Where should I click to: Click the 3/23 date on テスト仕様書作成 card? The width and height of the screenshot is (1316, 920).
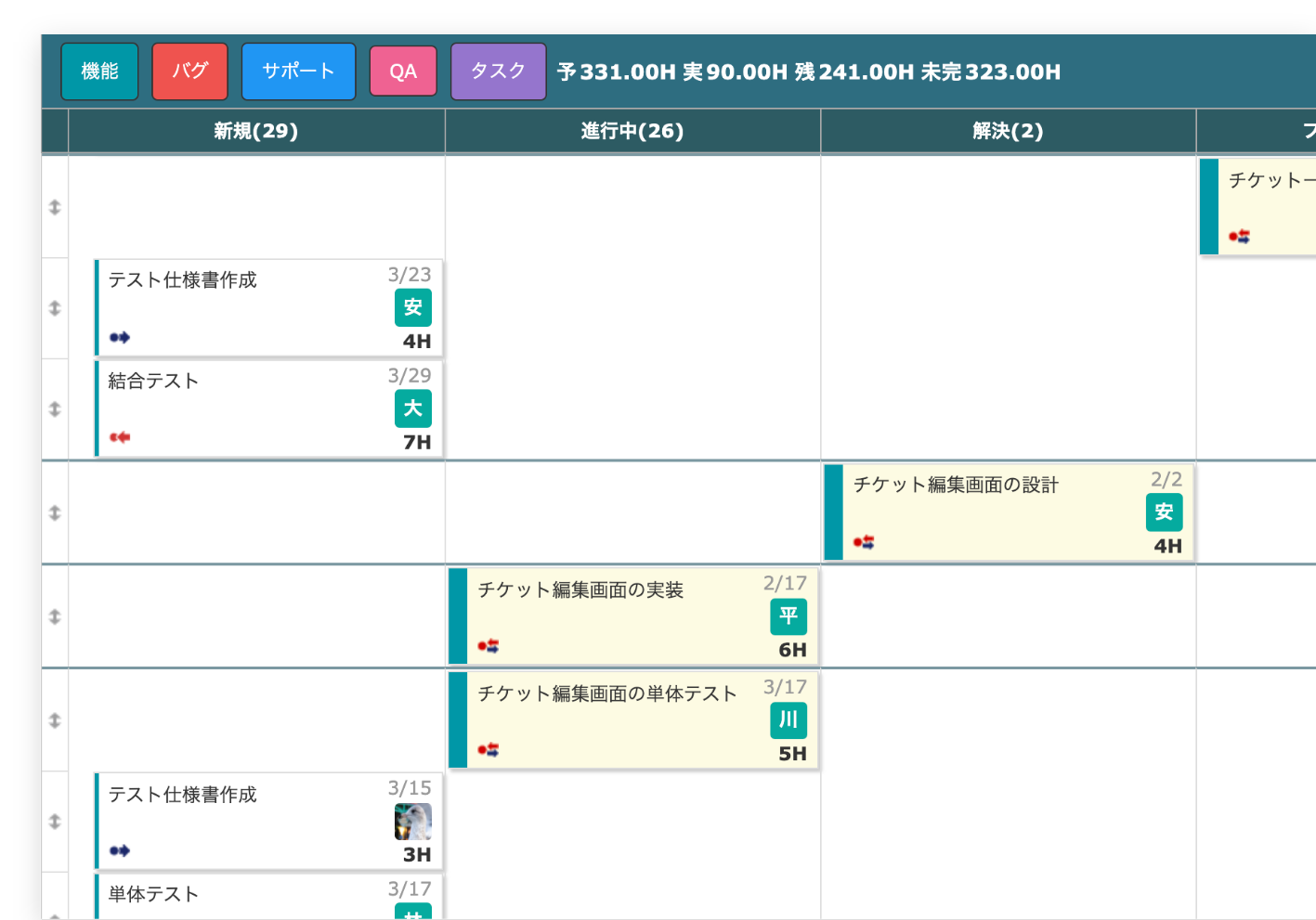410,274
